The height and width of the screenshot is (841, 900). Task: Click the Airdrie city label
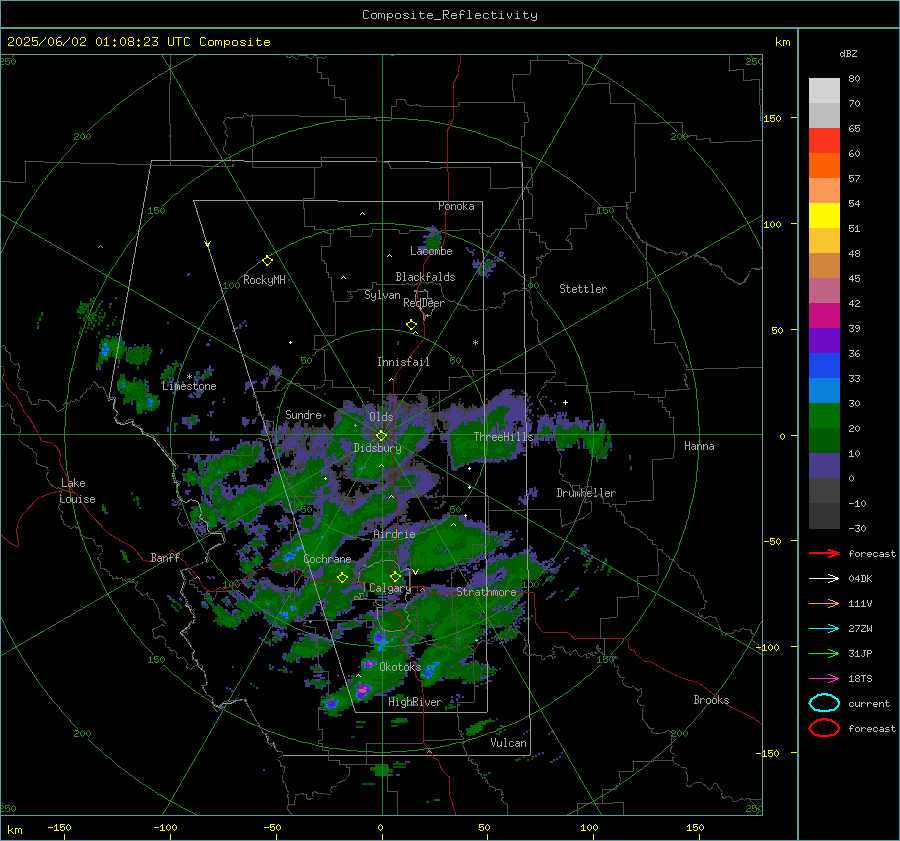coord(394,534)
